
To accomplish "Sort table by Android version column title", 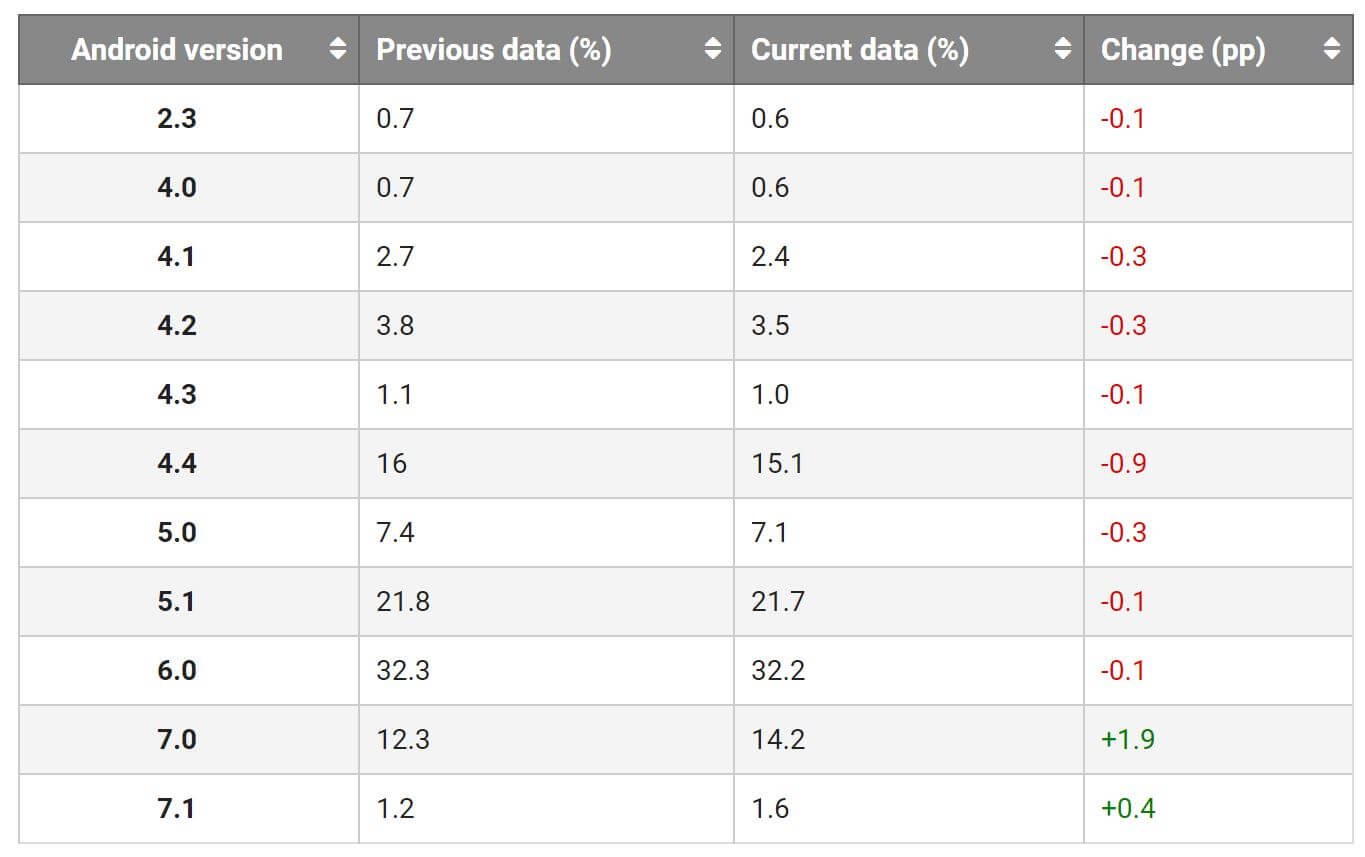I will (x=177, y=49).
